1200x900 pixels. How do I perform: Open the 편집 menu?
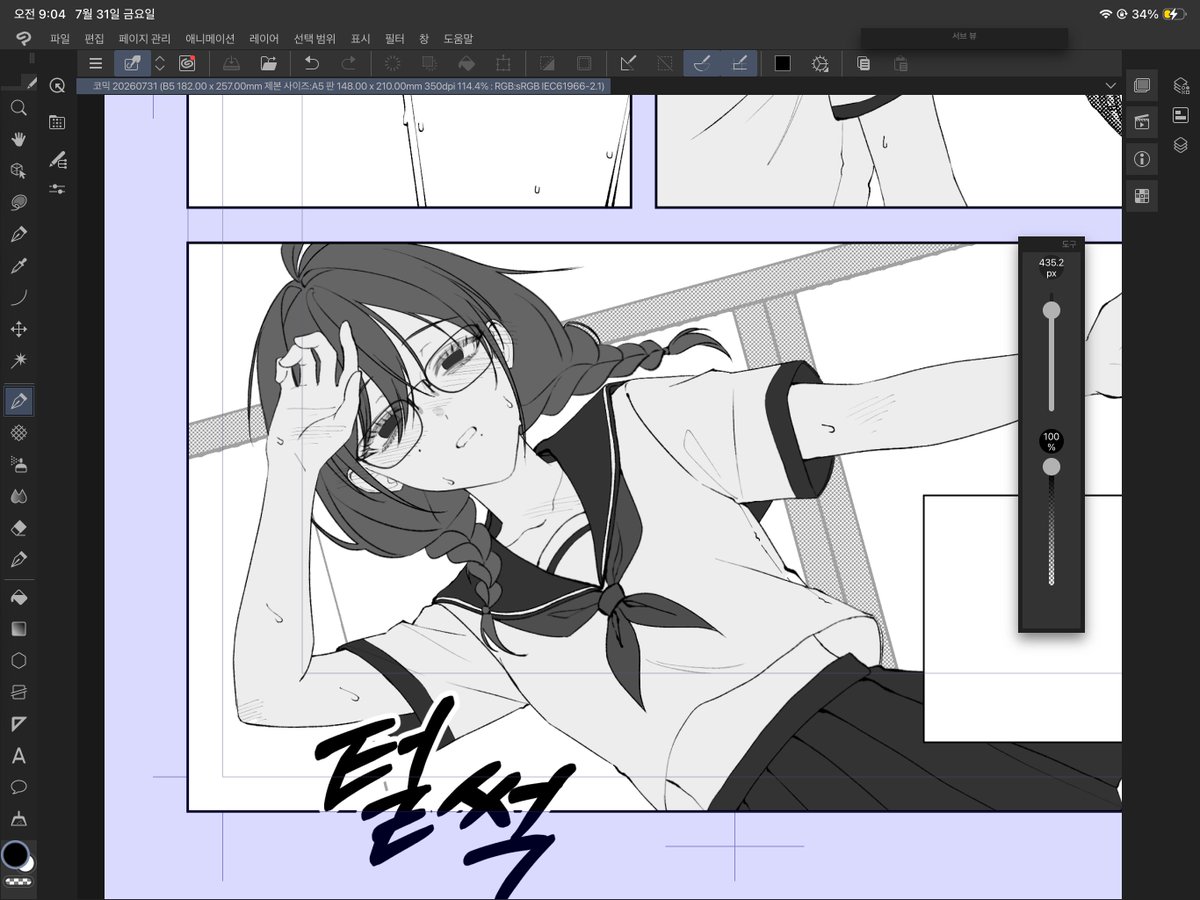pyautogui.click(x=94, y=38)
